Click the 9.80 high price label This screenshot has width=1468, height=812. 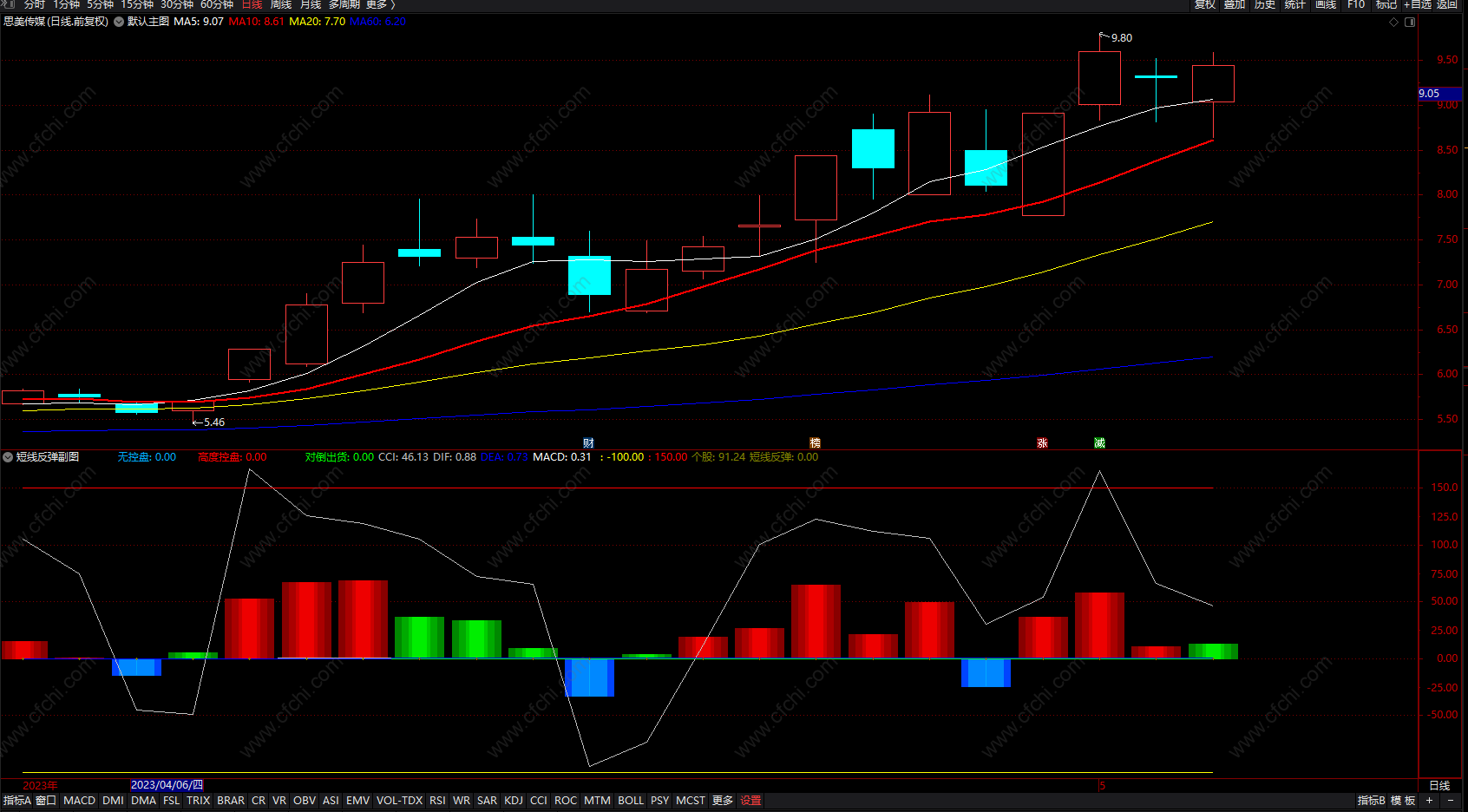1121,38
